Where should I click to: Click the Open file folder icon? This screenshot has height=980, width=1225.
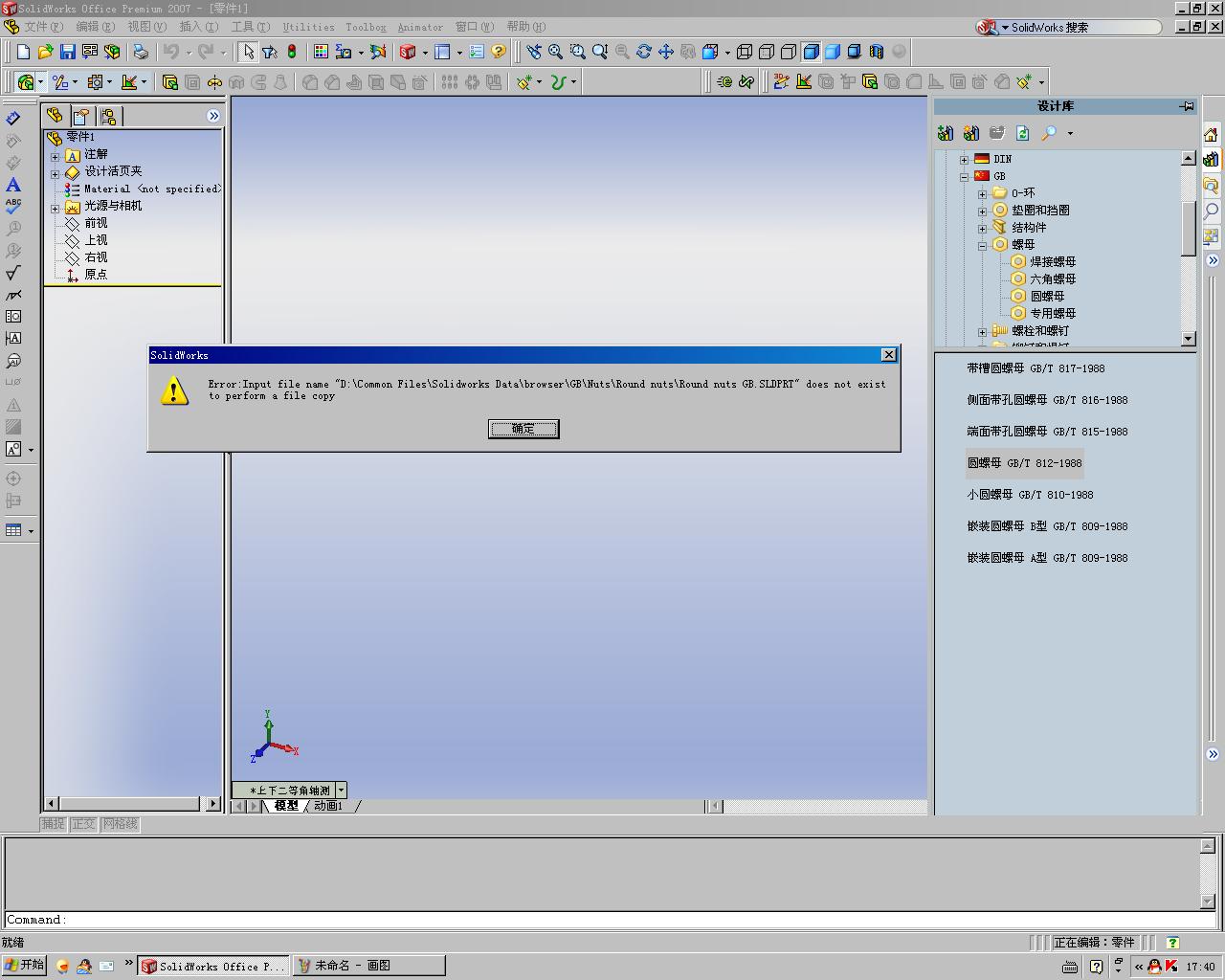pyautogui.click(x=45, y=52)
